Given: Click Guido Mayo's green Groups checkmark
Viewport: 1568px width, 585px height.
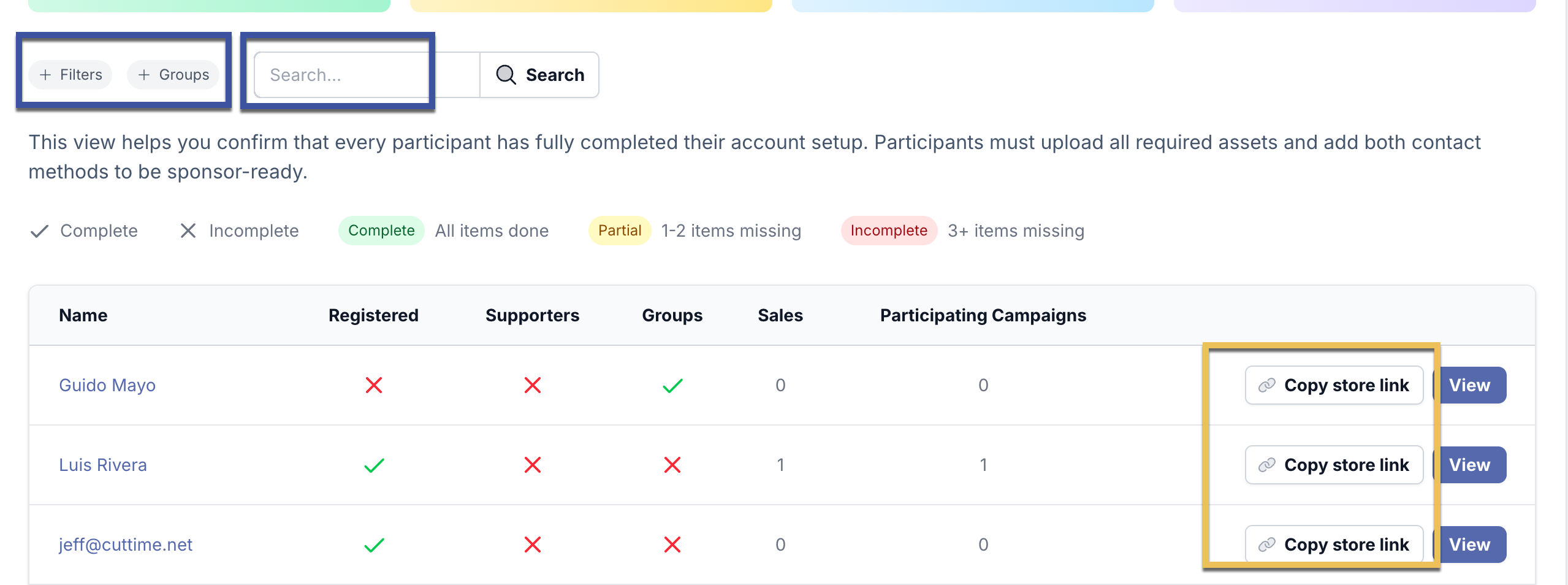Looking at the screenshot, I should tap(672, 386).
